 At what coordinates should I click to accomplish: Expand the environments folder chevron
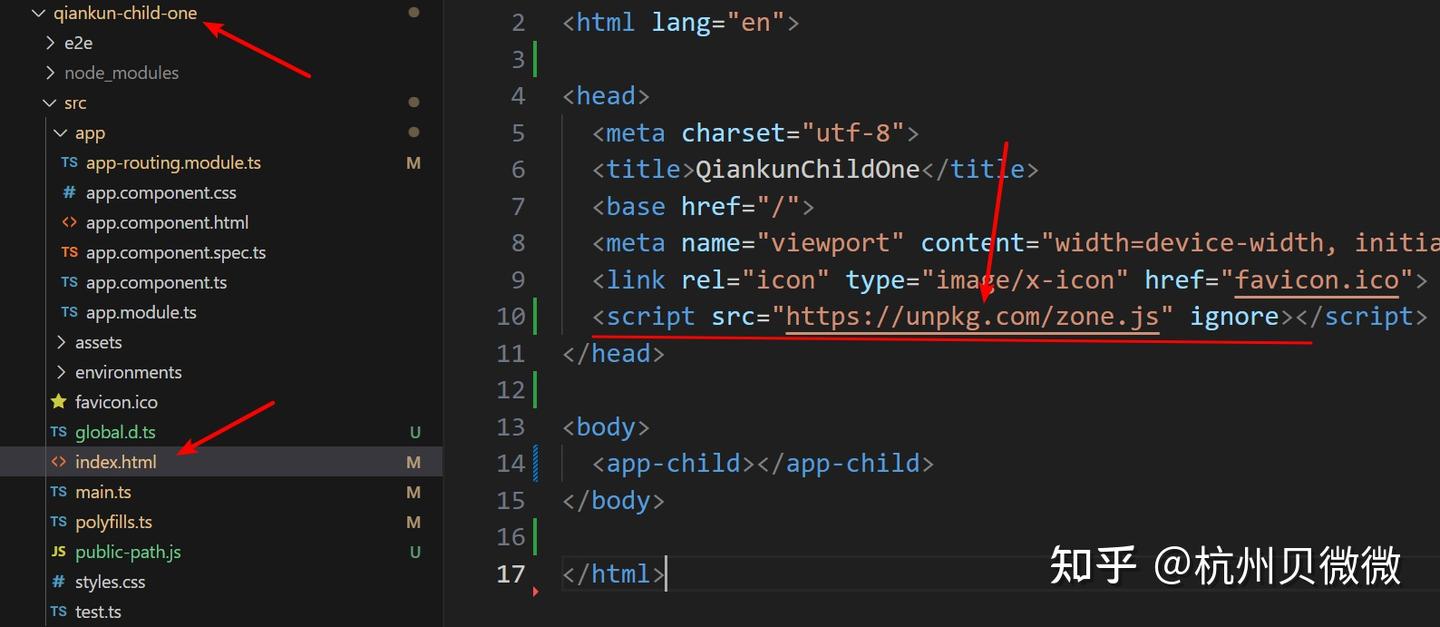point(61,372)
